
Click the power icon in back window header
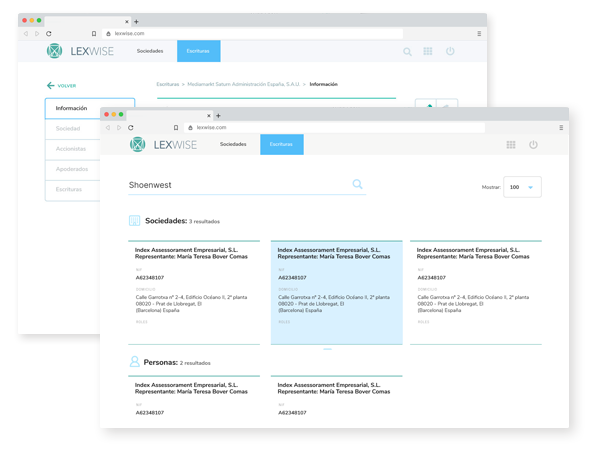pos(450,51)
